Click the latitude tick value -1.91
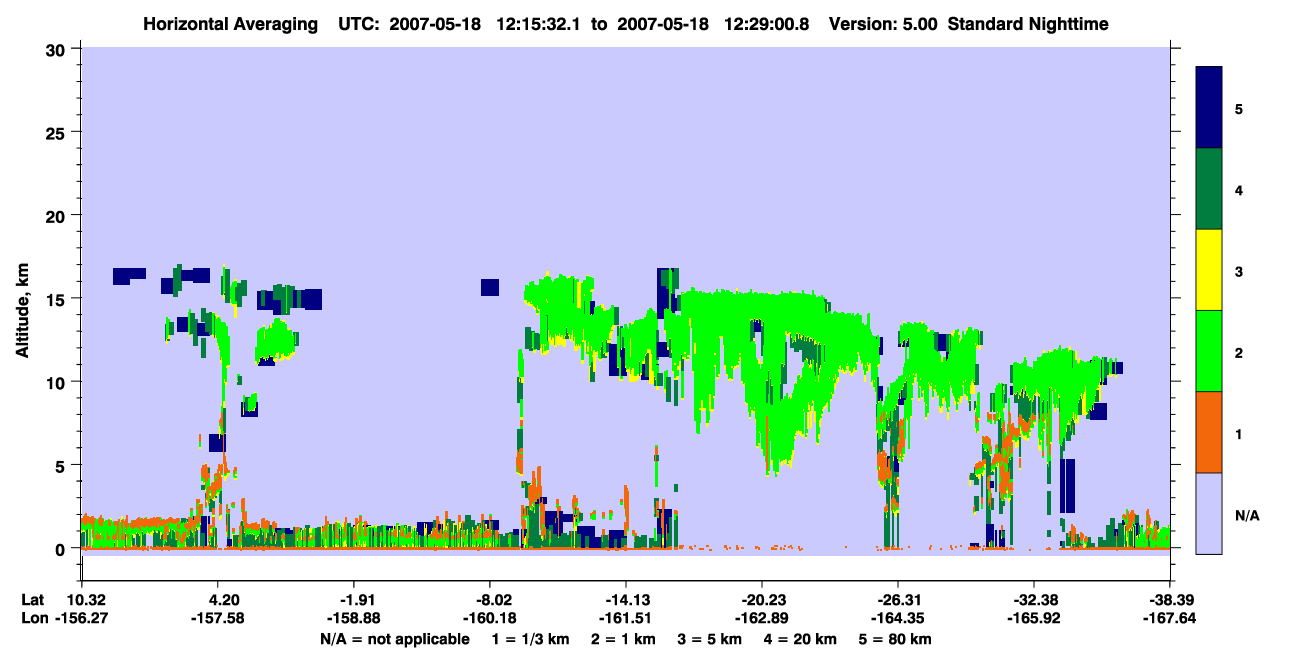The width and height of the screenshot is (1300, 667). click(354, 600)
